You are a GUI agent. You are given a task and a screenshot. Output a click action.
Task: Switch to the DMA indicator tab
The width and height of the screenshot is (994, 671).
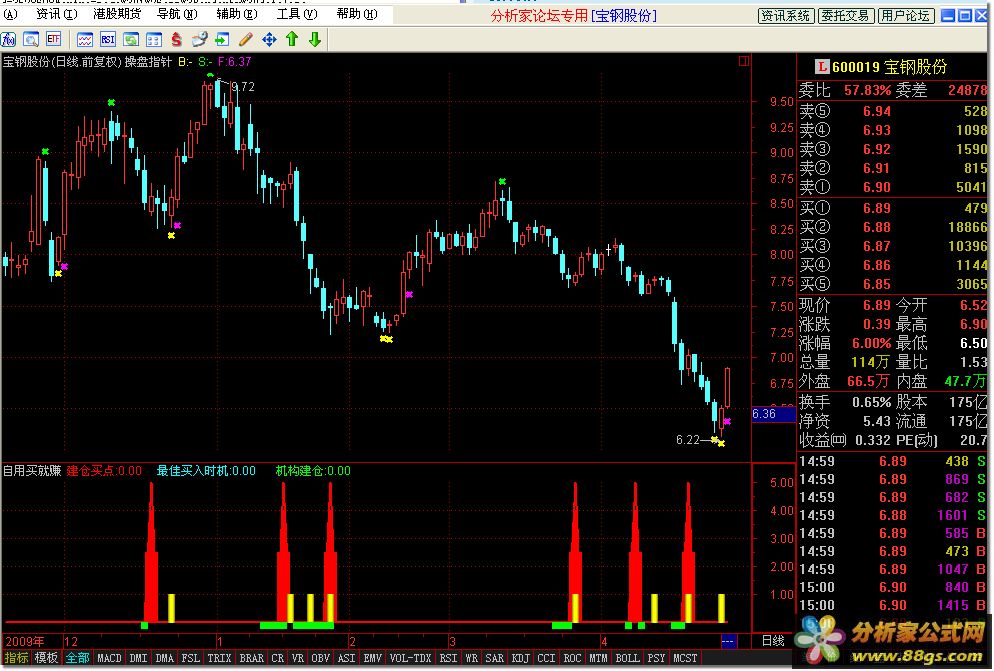click(x=165, y=658)
